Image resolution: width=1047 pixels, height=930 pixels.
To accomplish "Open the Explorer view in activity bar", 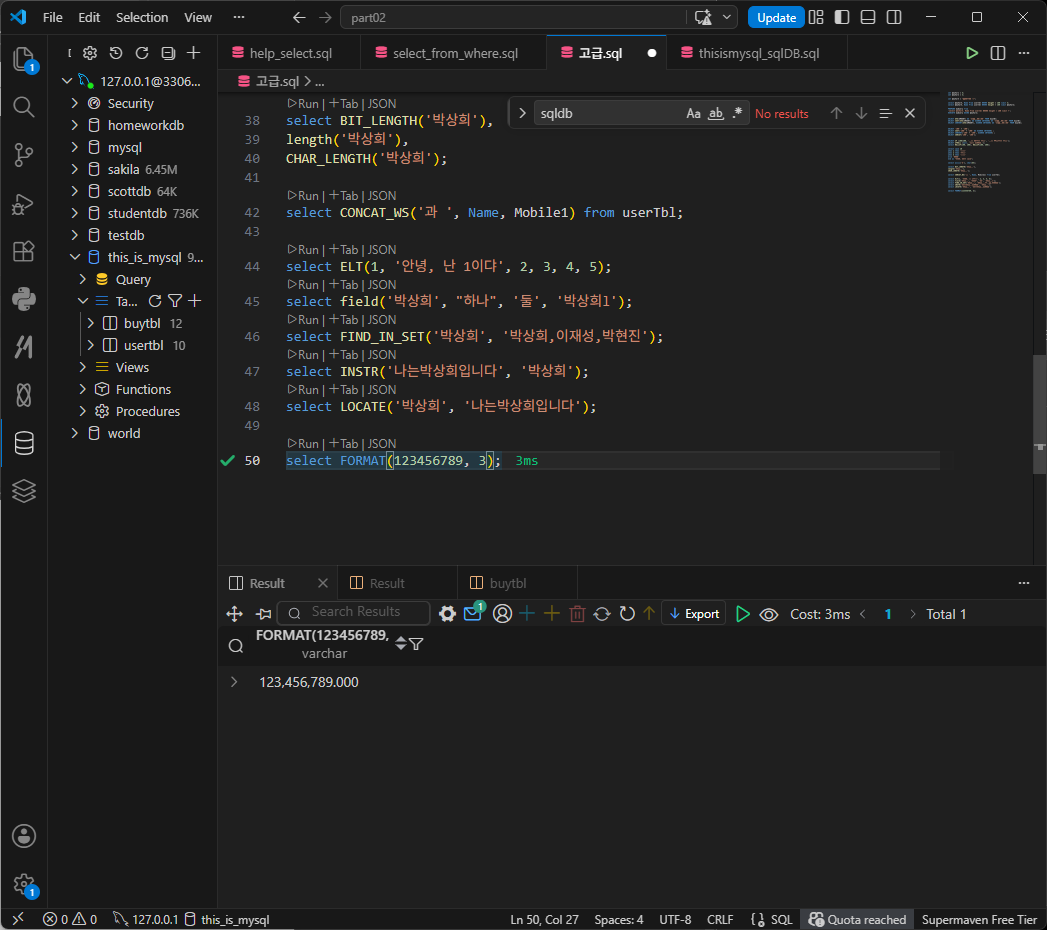I will (24, 59).
